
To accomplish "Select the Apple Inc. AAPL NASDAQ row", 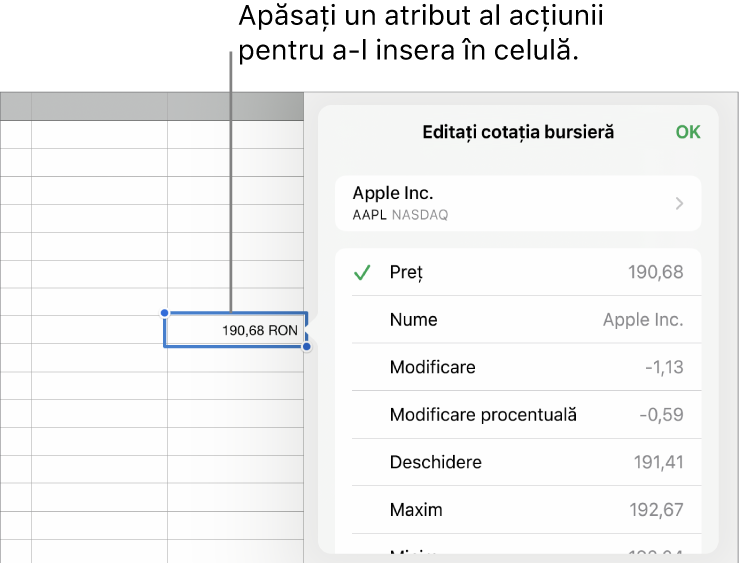I will [x=500, y=203].
